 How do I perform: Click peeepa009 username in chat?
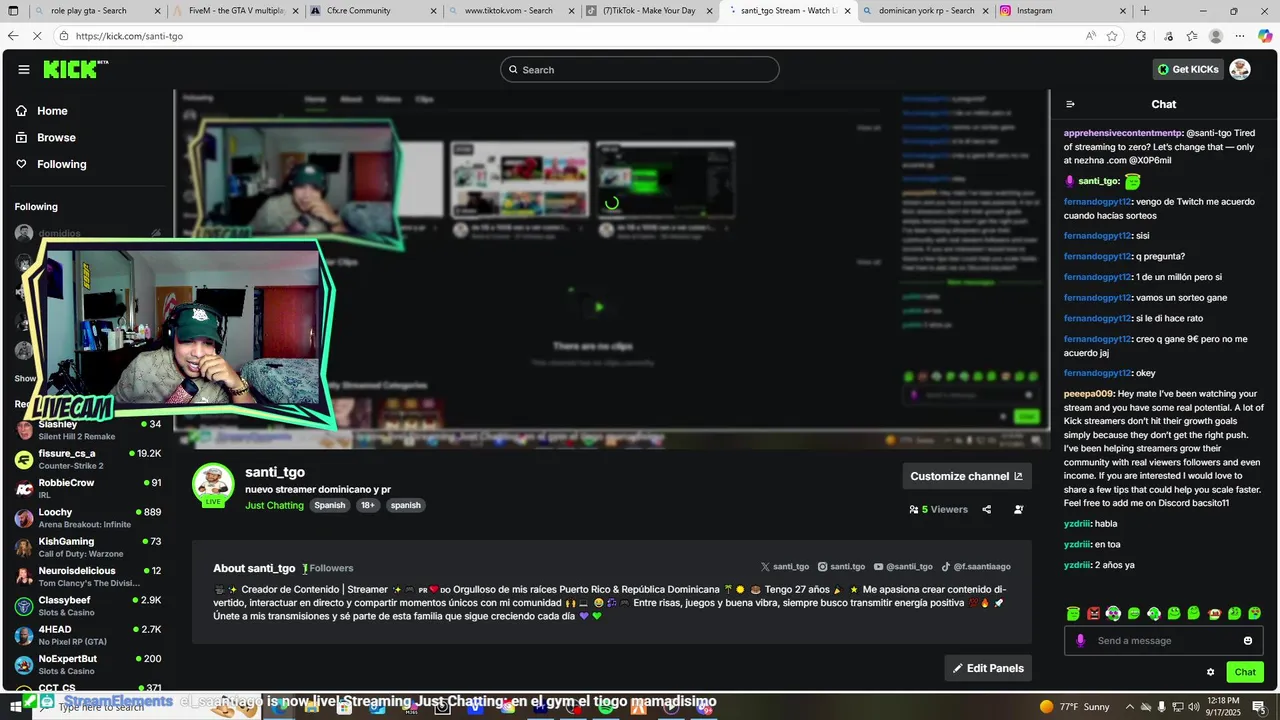1088,393
